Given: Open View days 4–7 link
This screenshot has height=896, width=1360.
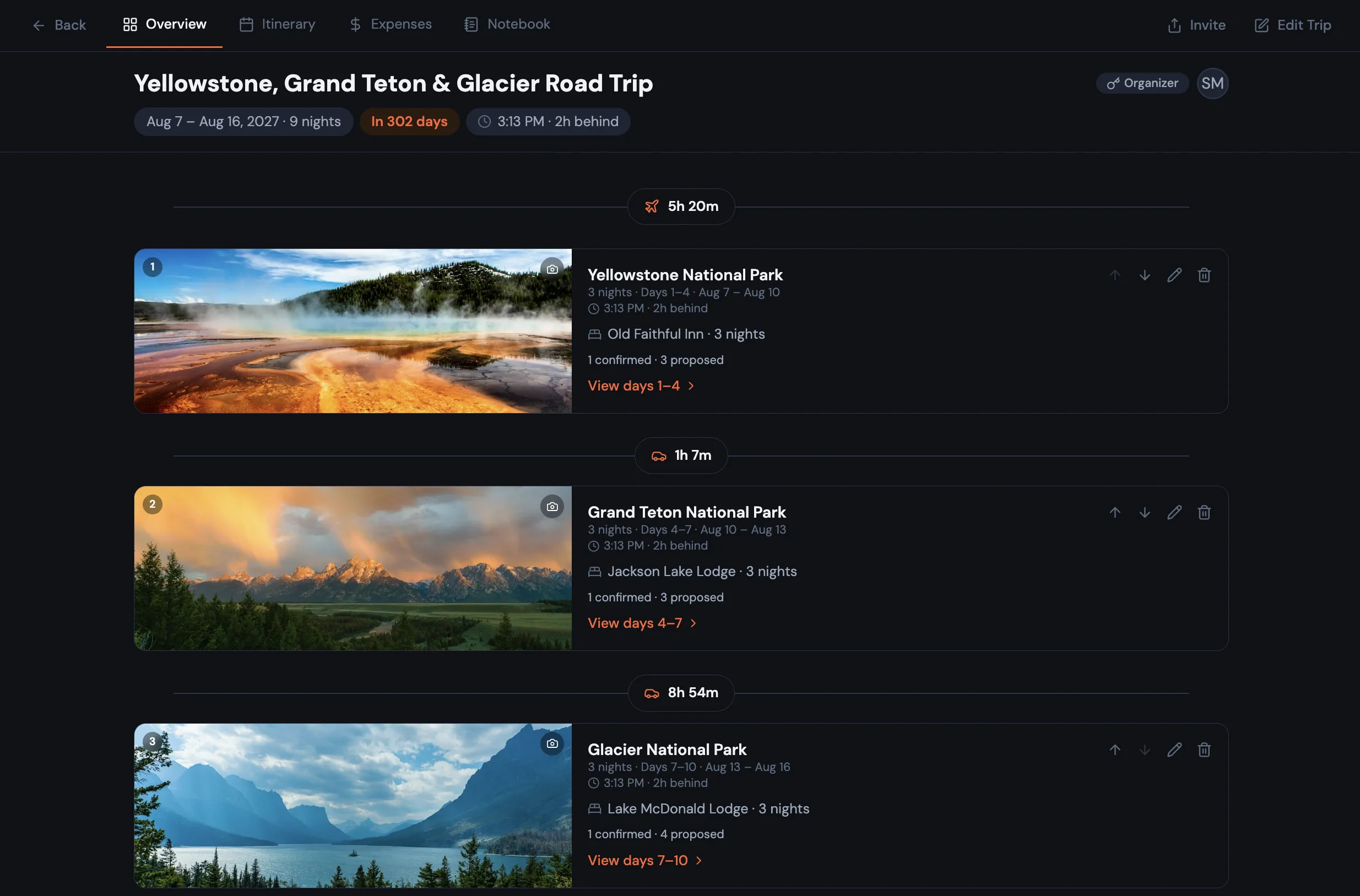Looking at the screenshot, I should (642, 623).
